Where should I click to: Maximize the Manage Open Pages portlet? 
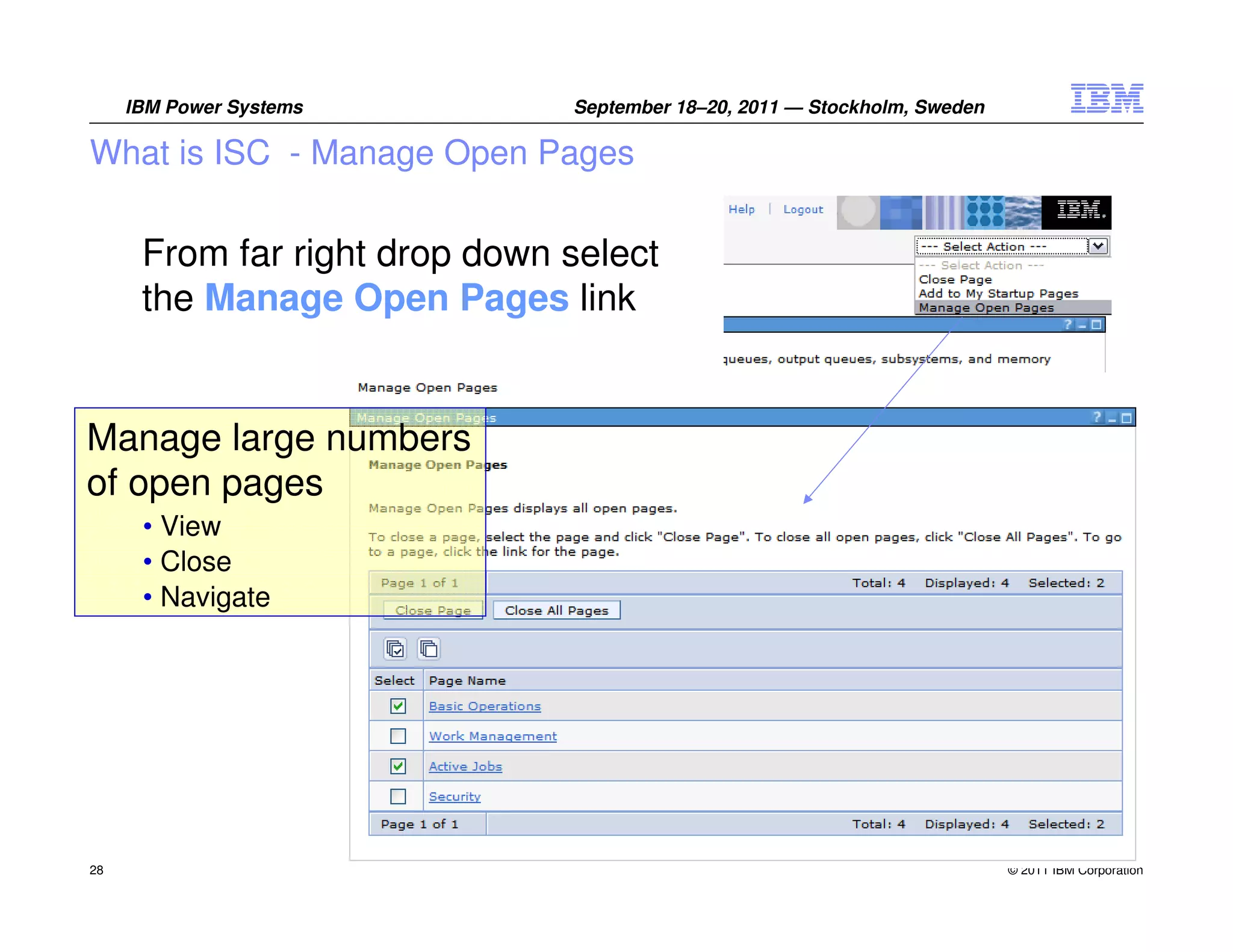[1127, 418]
